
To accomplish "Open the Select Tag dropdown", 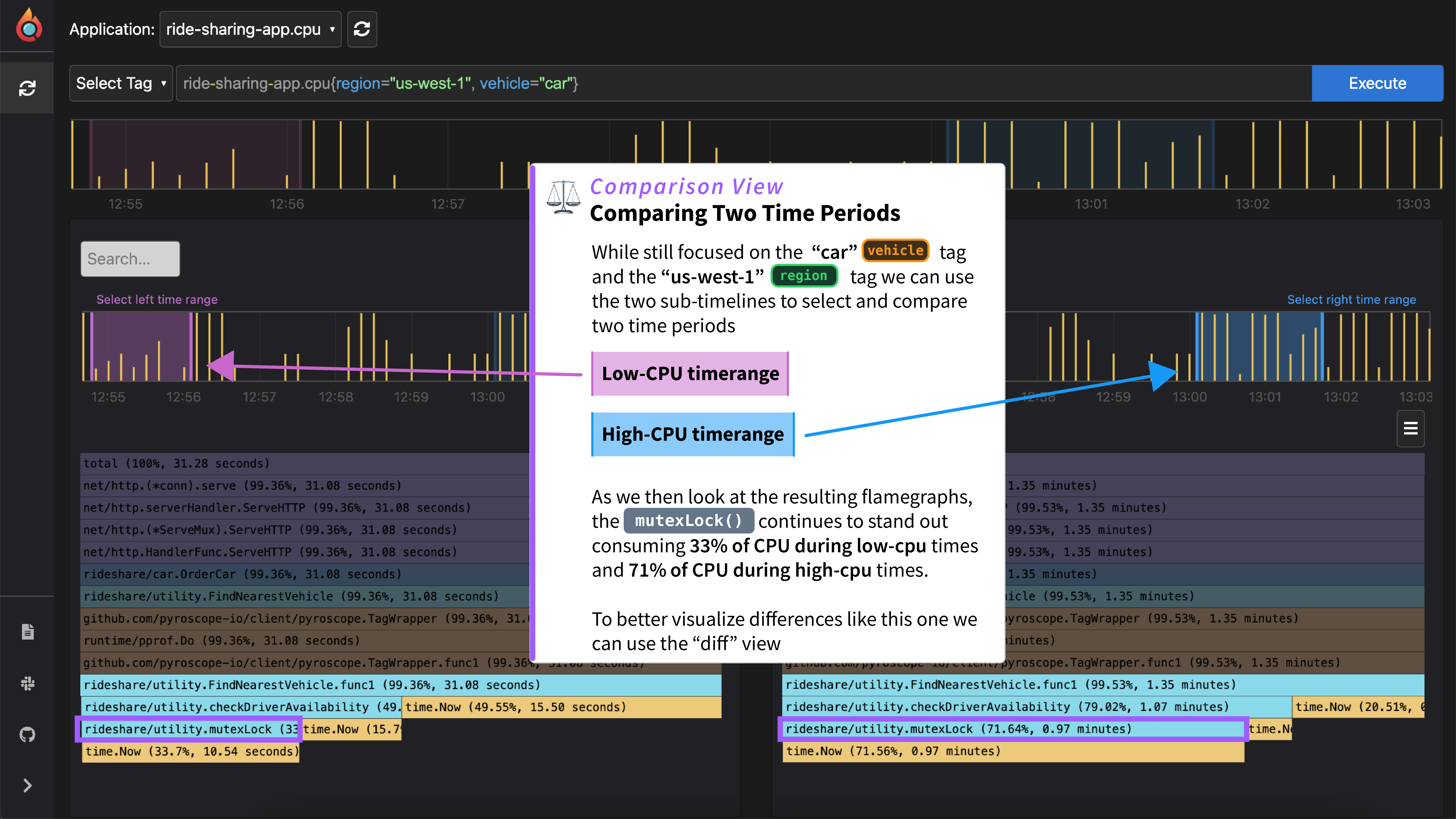I will click(121, 84).
